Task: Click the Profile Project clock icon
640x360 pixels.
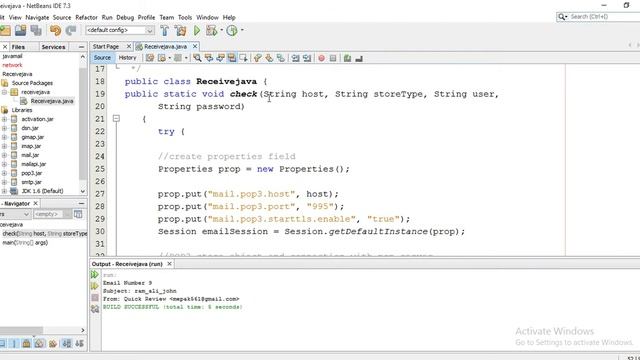Action: pos(232,30)
